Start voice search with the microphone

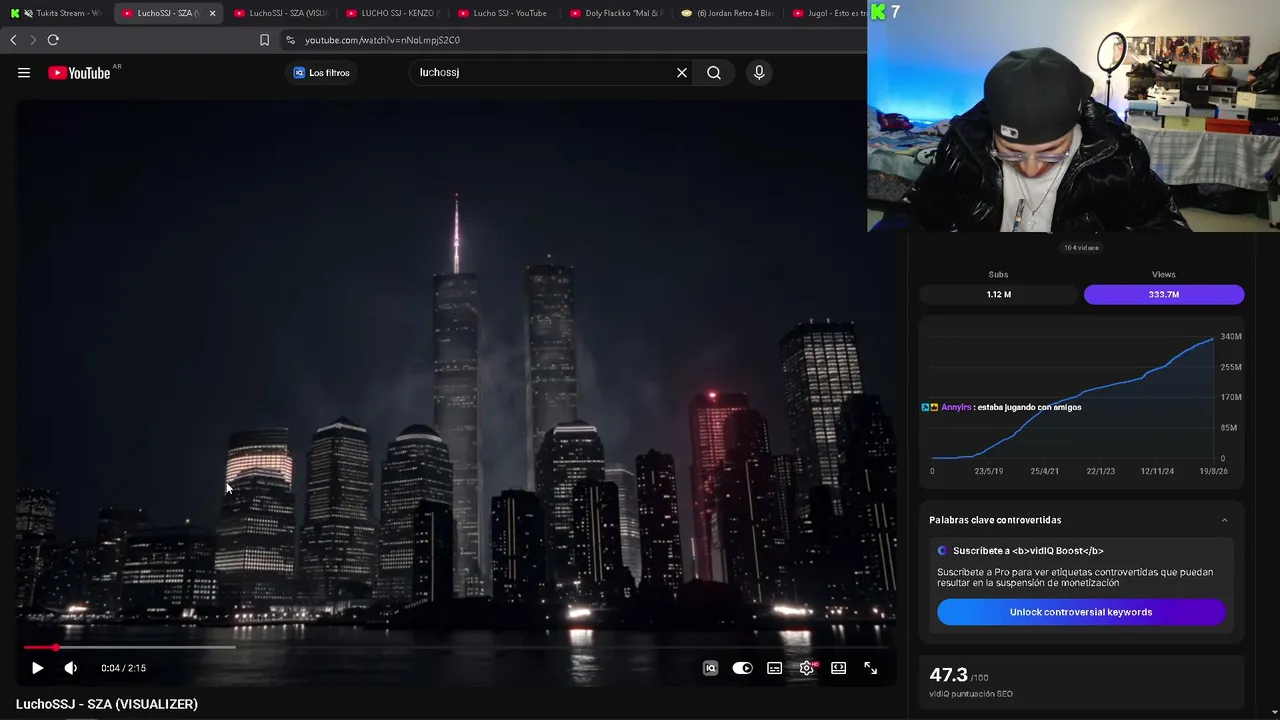759,72
